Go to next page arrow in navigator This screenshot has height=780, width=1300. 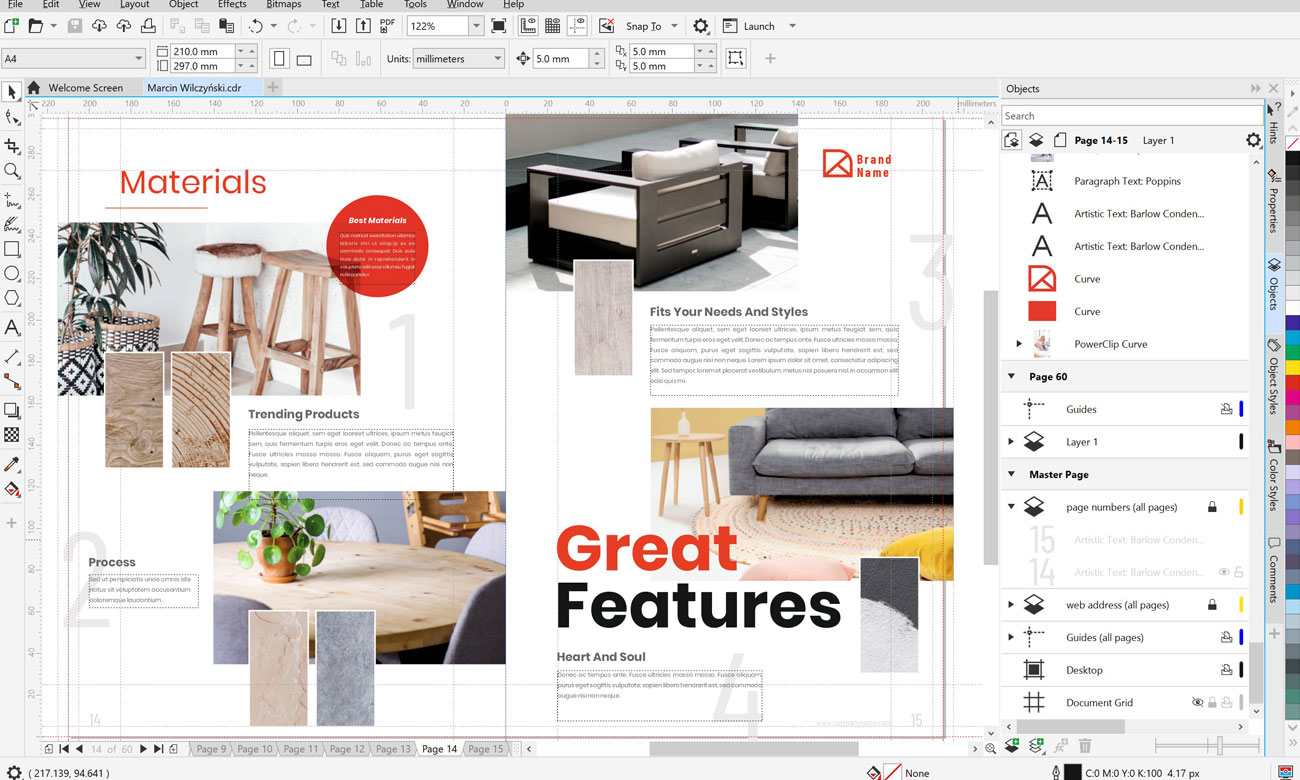(x=143, y=749)
